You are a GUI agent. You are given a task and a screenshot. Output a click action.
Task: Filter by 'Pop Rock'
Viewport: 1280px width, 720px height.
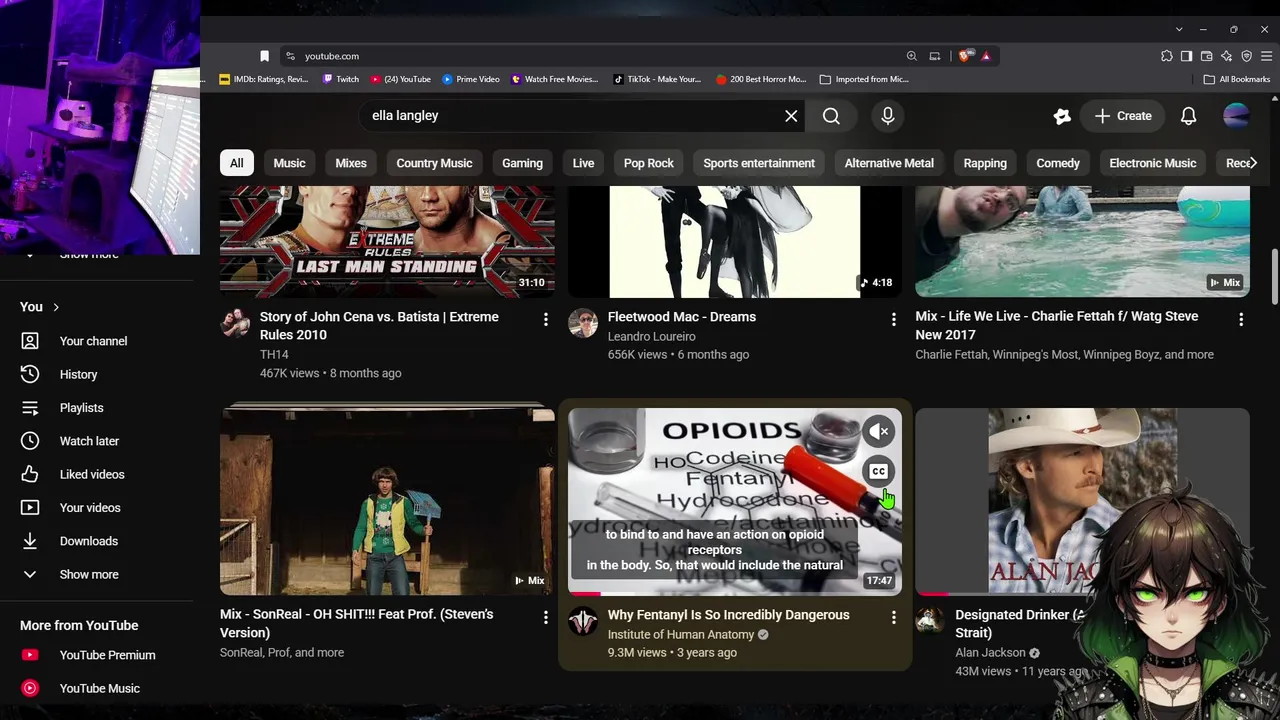(x=649, y=163)
